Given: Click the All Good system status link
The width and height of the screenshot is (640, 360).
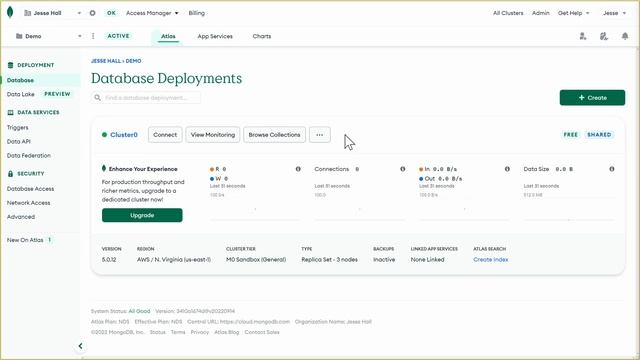Looking at the screenshot, I should (139, 311).
